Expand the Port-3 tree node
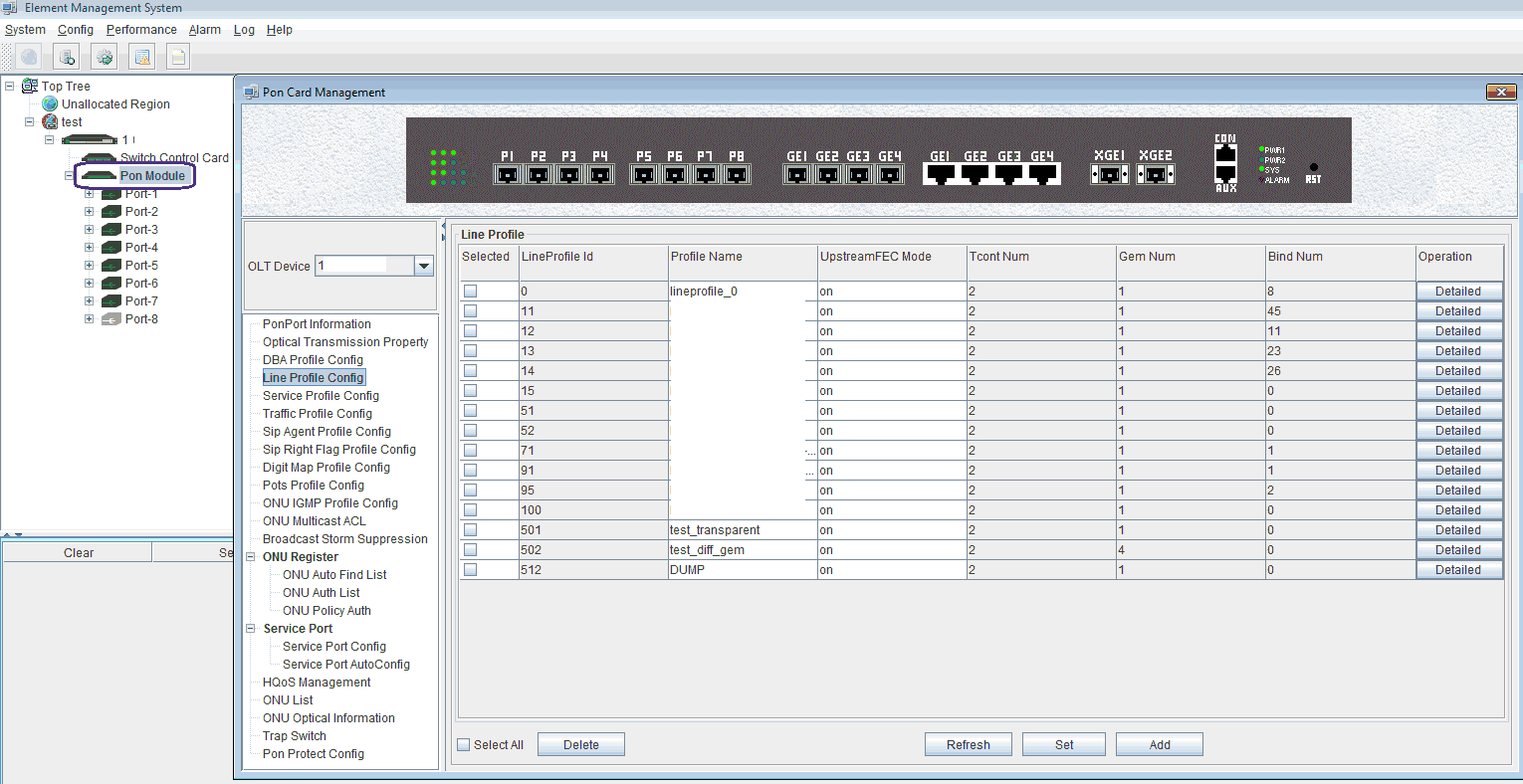1523x784 pixels. [90, 230]
